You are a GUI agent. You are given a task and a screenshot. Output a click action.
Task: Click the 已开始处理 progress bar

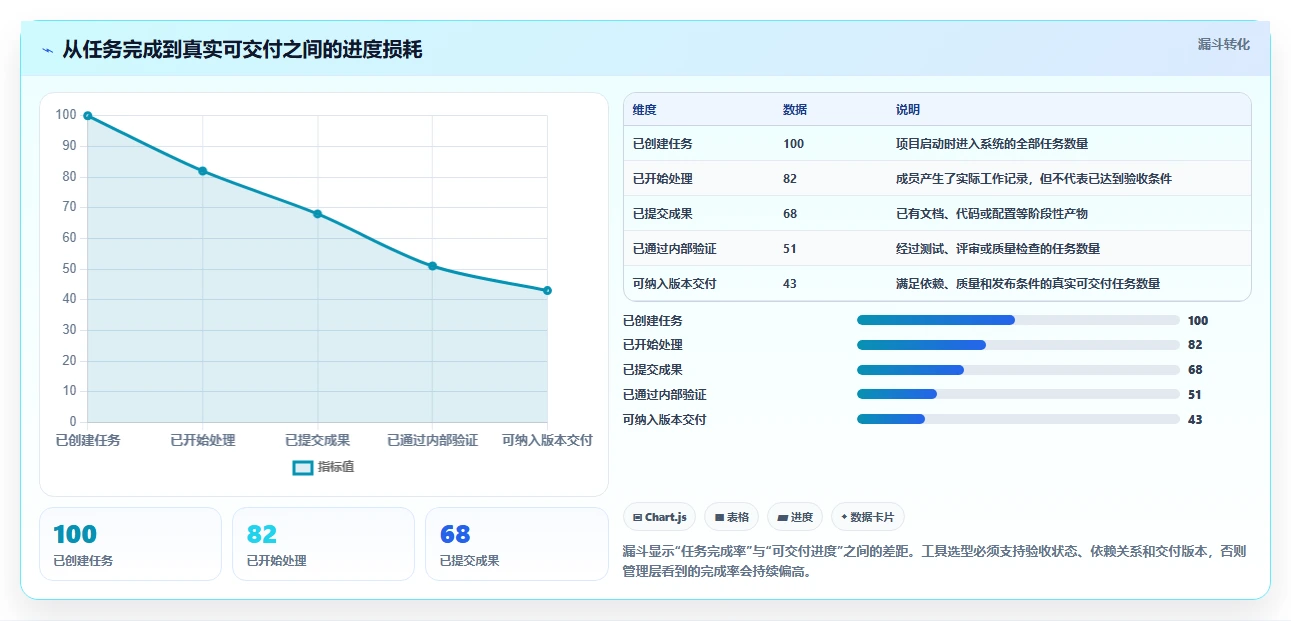pos(1018,345)
